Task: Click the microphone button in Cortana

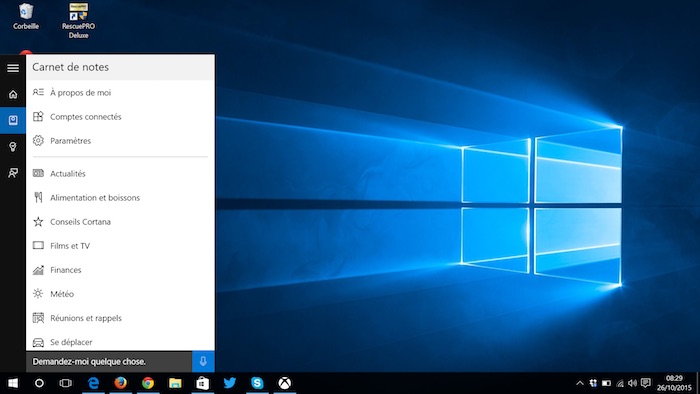Action: pyautogui.click(x=203, y=361)
